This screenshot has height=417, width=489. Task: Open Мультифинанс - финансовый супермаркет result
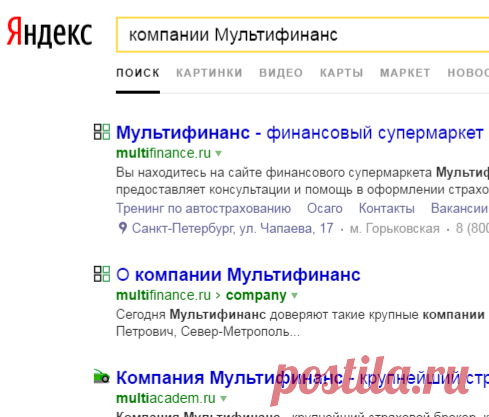299,133
